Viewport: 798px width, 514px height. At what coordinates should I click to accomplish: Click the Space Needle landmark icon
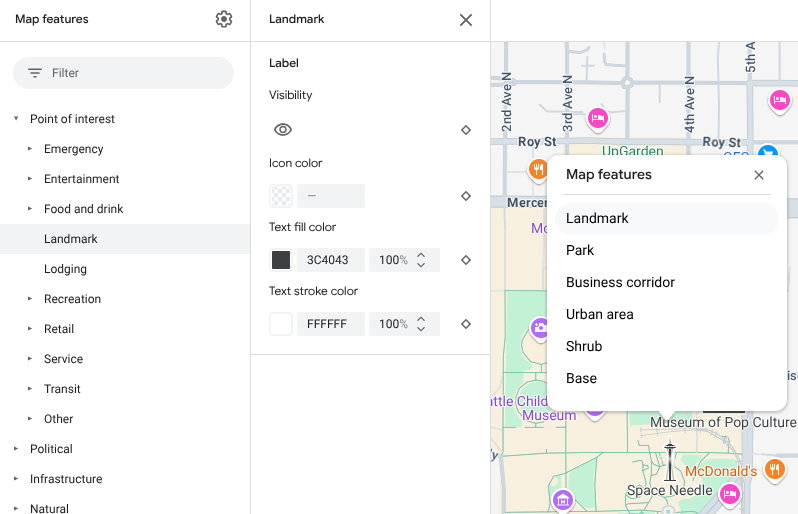(x=670, y=461)
